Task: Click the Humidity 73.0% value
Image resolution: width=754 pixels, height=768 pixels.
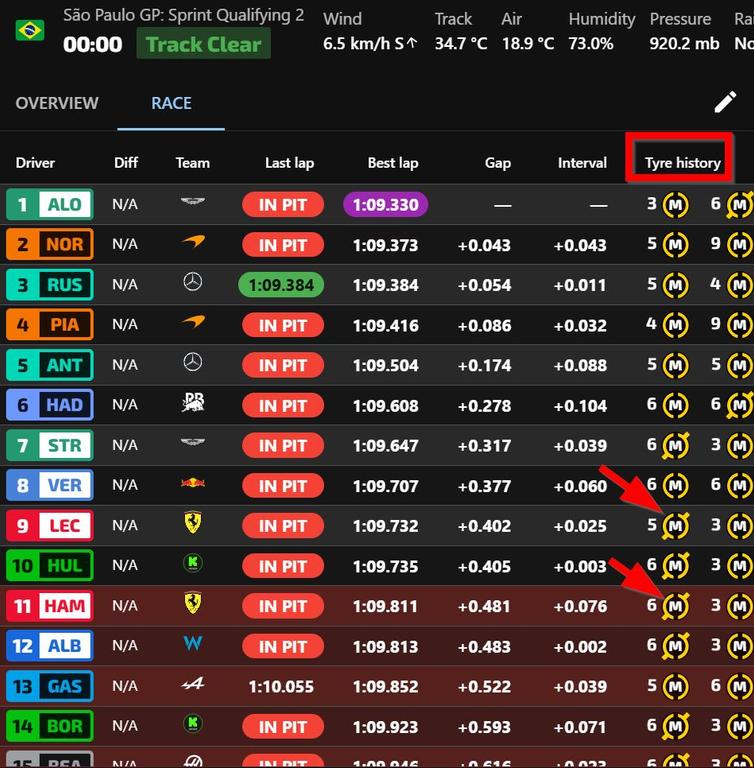Action: pyautogui.click(x=591, y=44)
